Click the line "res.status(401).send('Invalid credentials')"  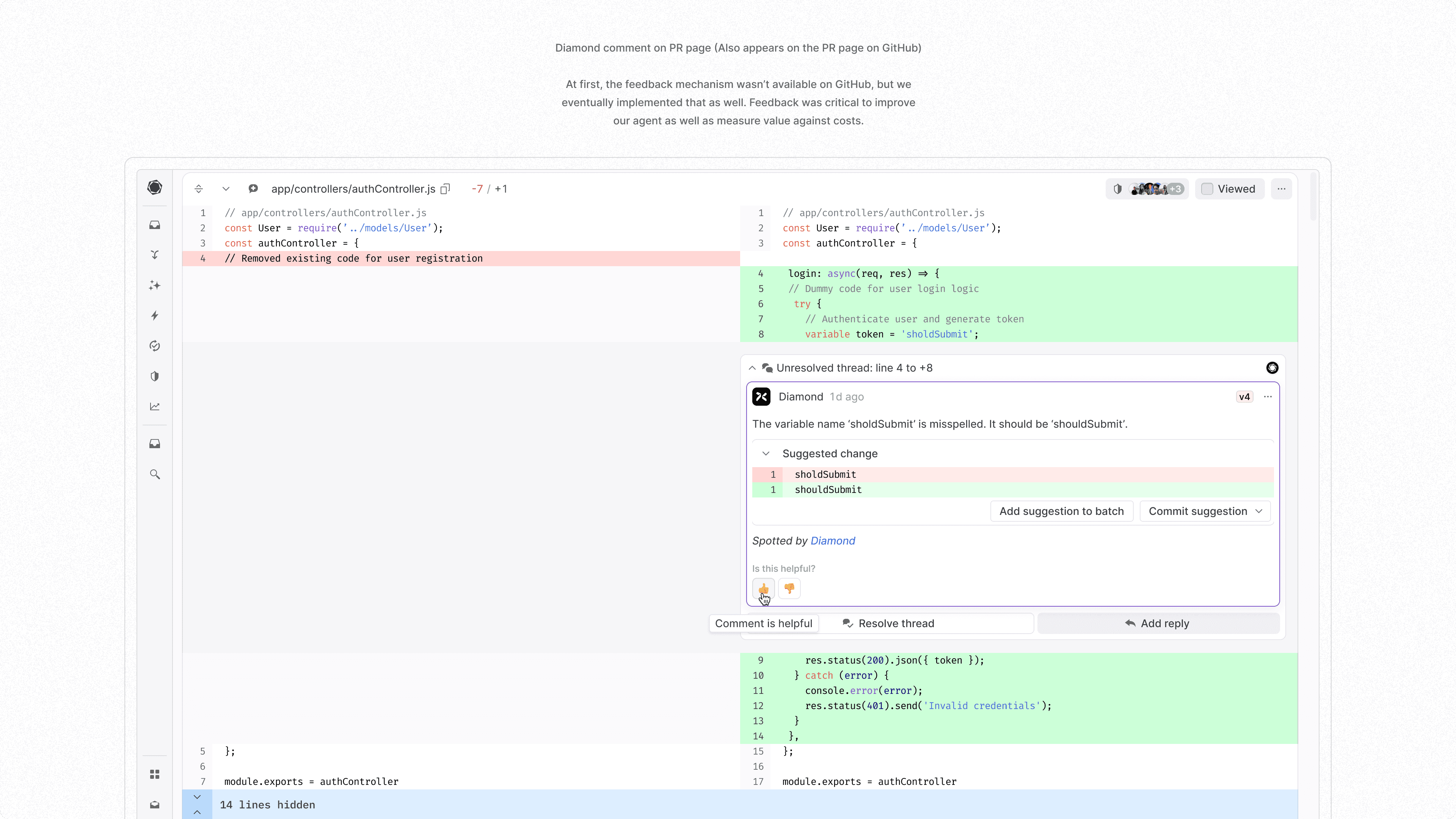1019,706
